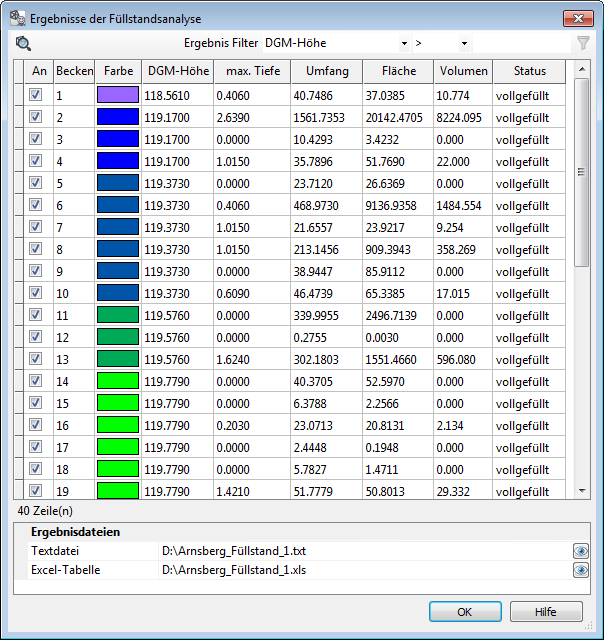Disable the checkbox for Becken 13

pos(36,359)
